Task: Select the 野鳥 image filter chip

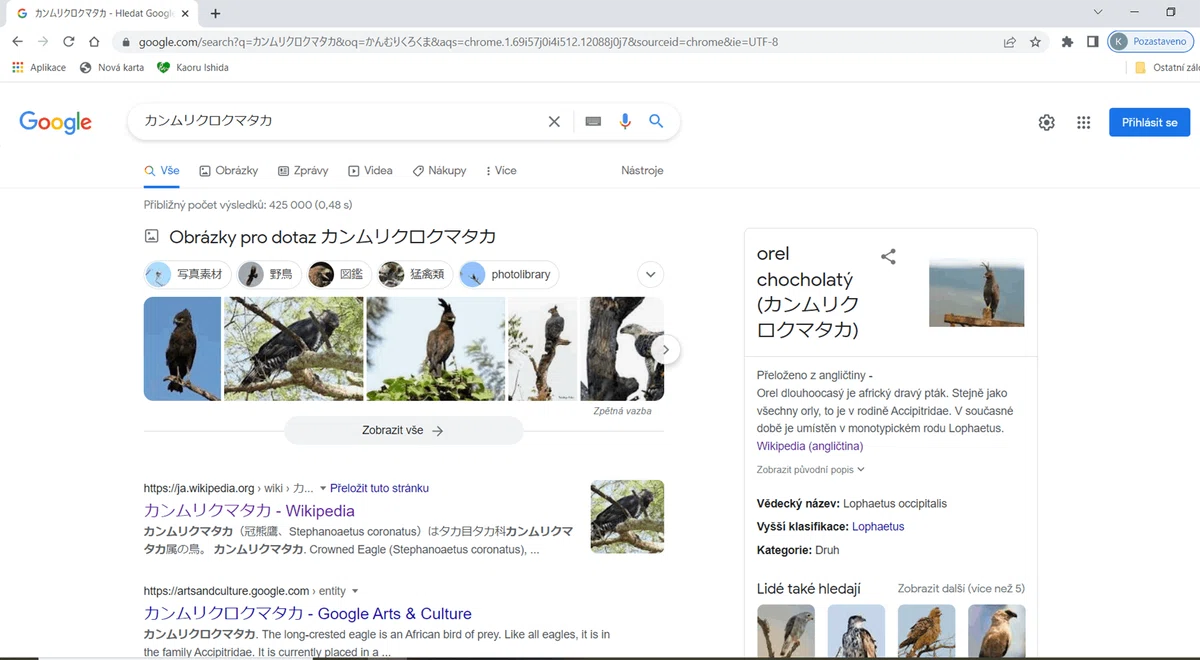Action: (269, 274)
